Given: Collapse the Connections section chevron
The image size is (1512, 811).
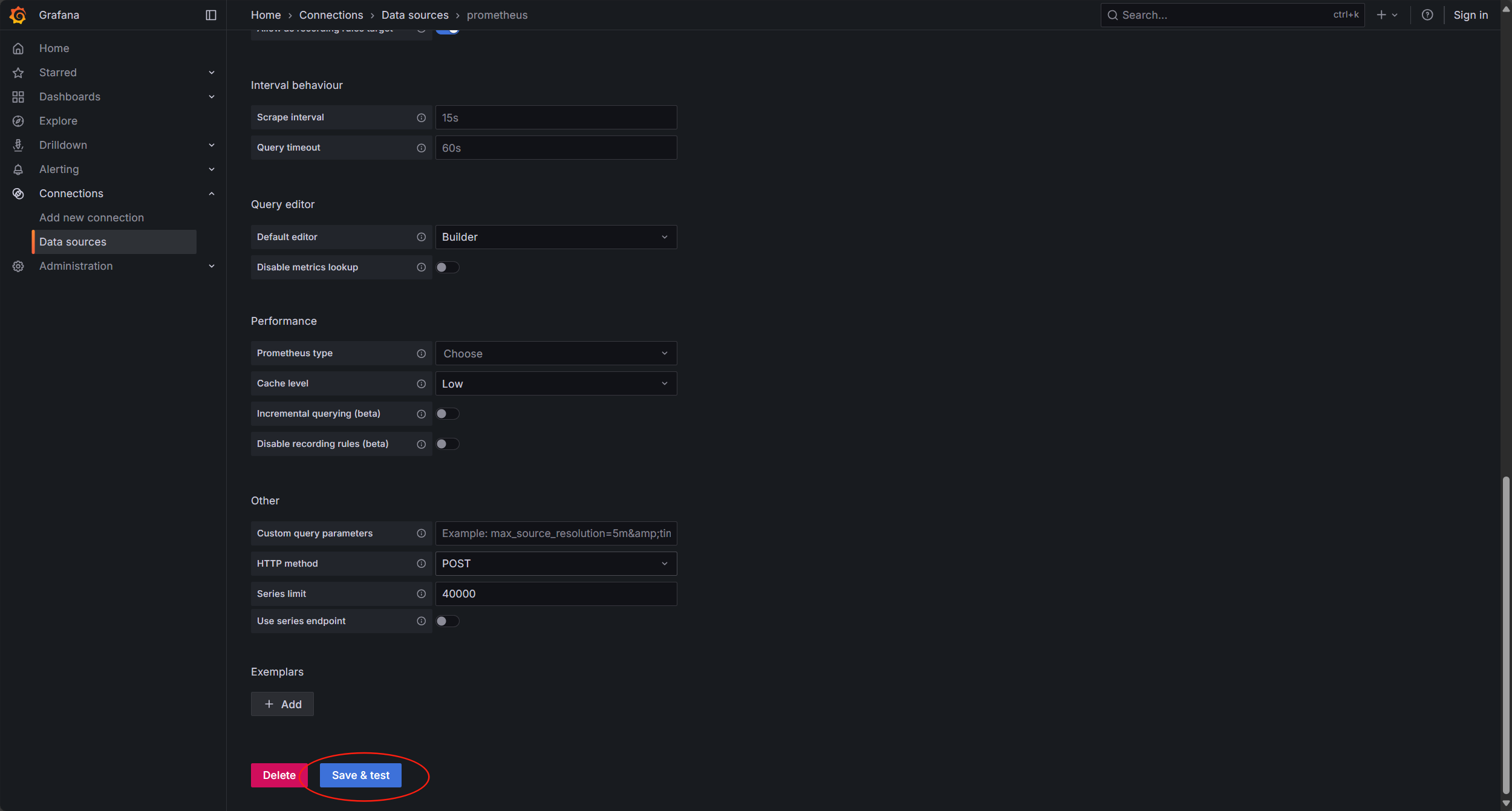Looking at the screenshot, I should (212, 194).
